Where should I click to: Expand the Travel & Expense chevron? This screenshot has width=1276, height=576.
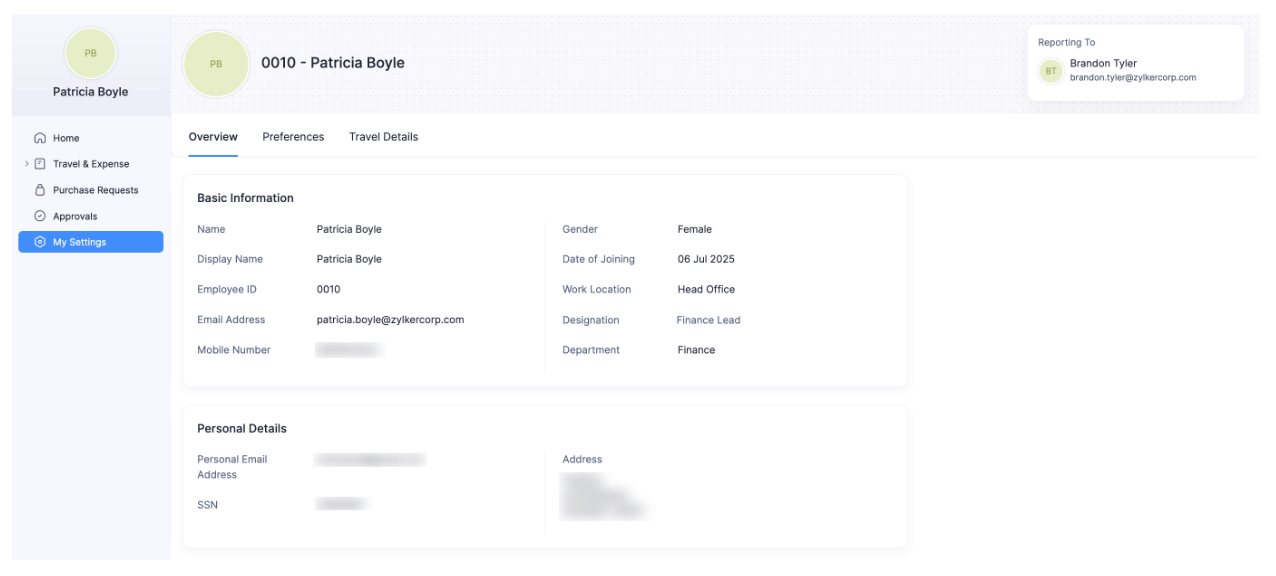(27, 164)
